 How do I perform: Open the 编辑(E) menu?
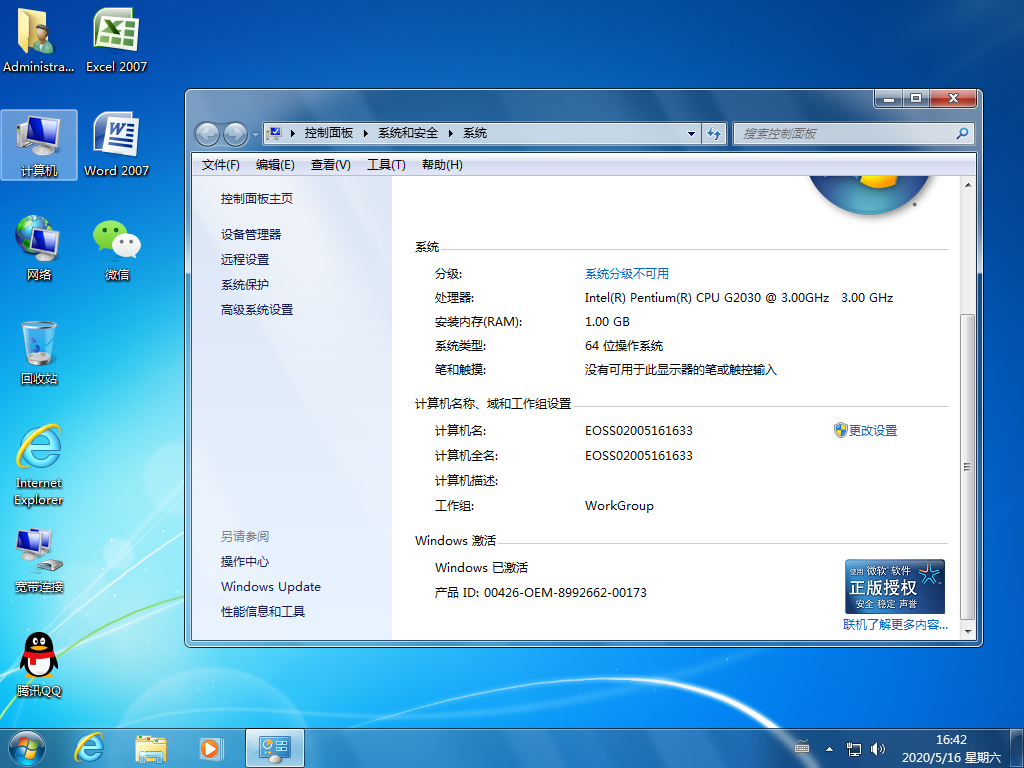tap(275, 165)
